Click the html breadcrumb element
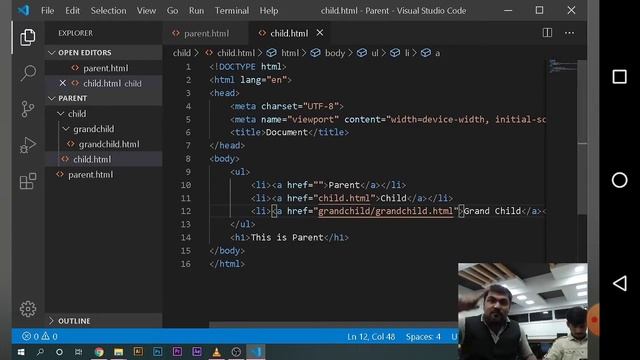Image resolution: width=640 pixels, height=360 pixels. point(283,53)
